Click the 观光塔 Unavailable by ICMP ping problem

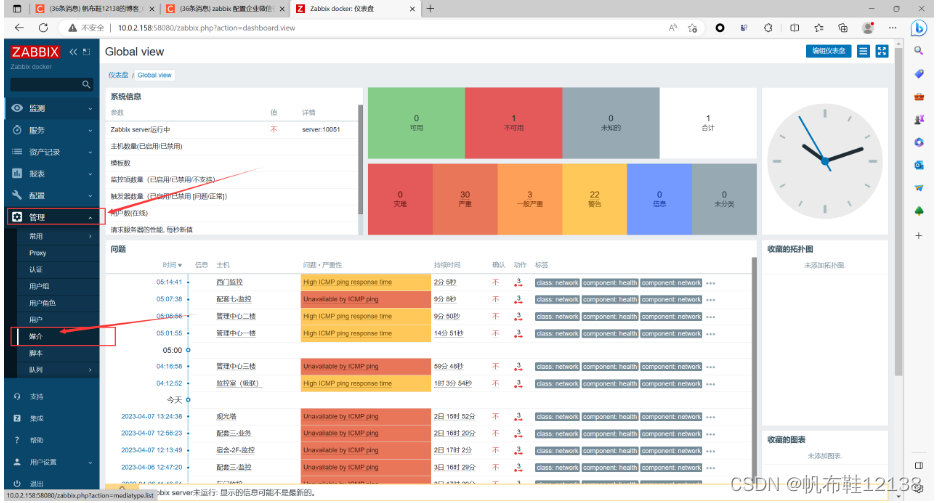click(x=341, y=416)
